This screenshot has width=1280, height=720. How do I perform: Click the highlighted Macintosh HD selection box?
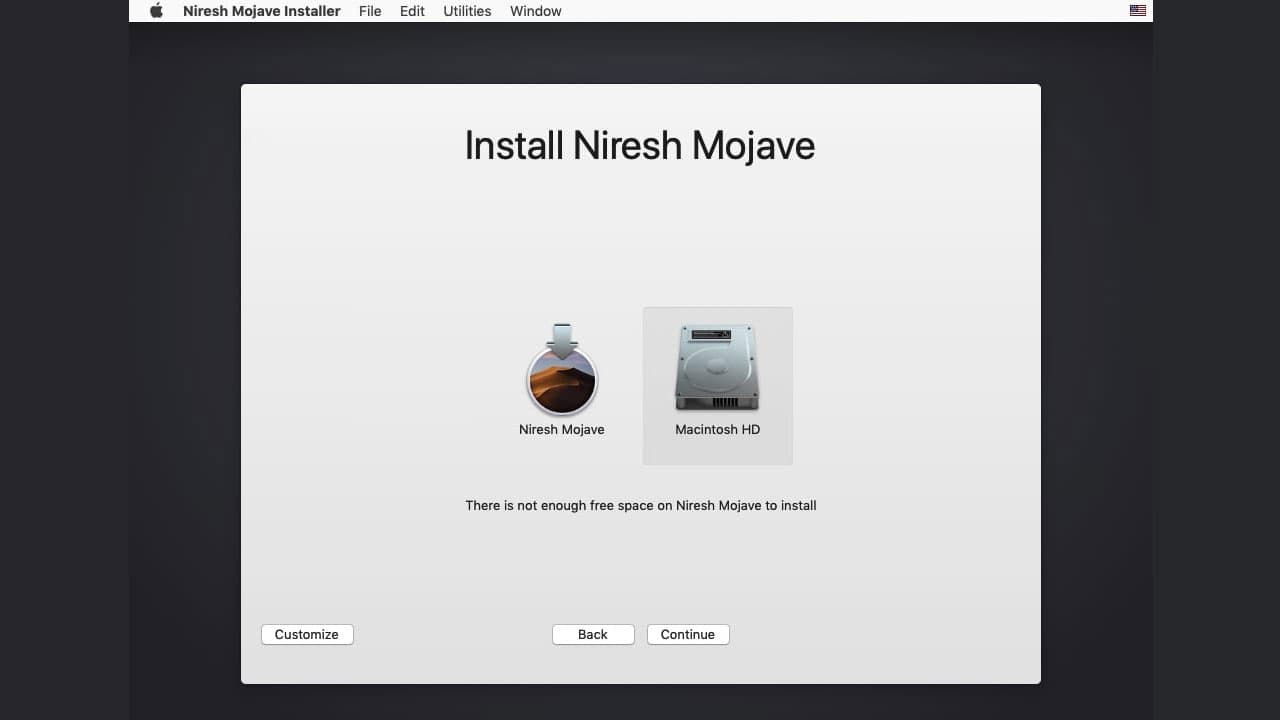pos(717,385)
